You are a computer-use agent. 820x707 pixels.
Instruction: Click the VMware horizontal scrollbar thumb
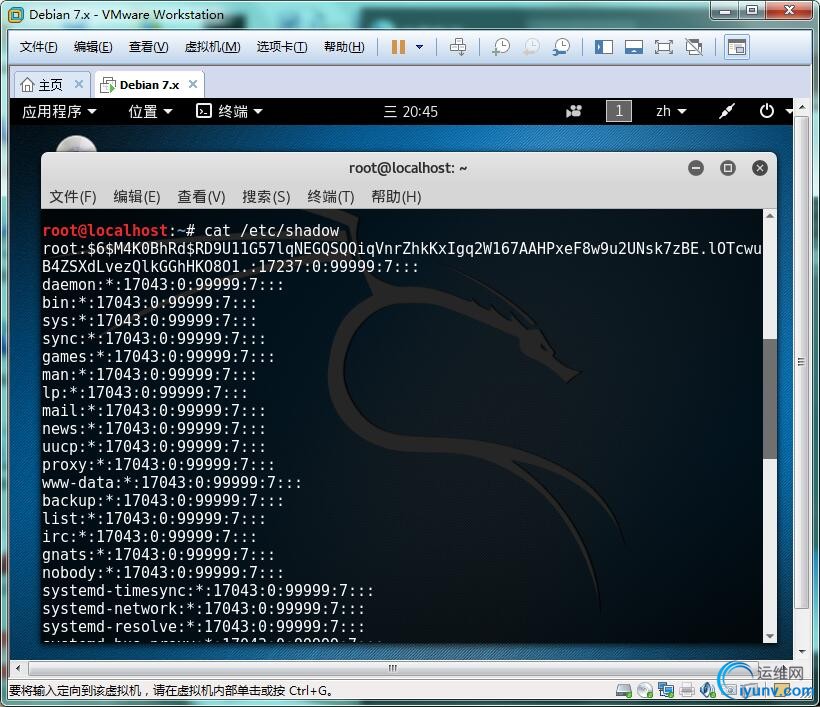[393, 668]
